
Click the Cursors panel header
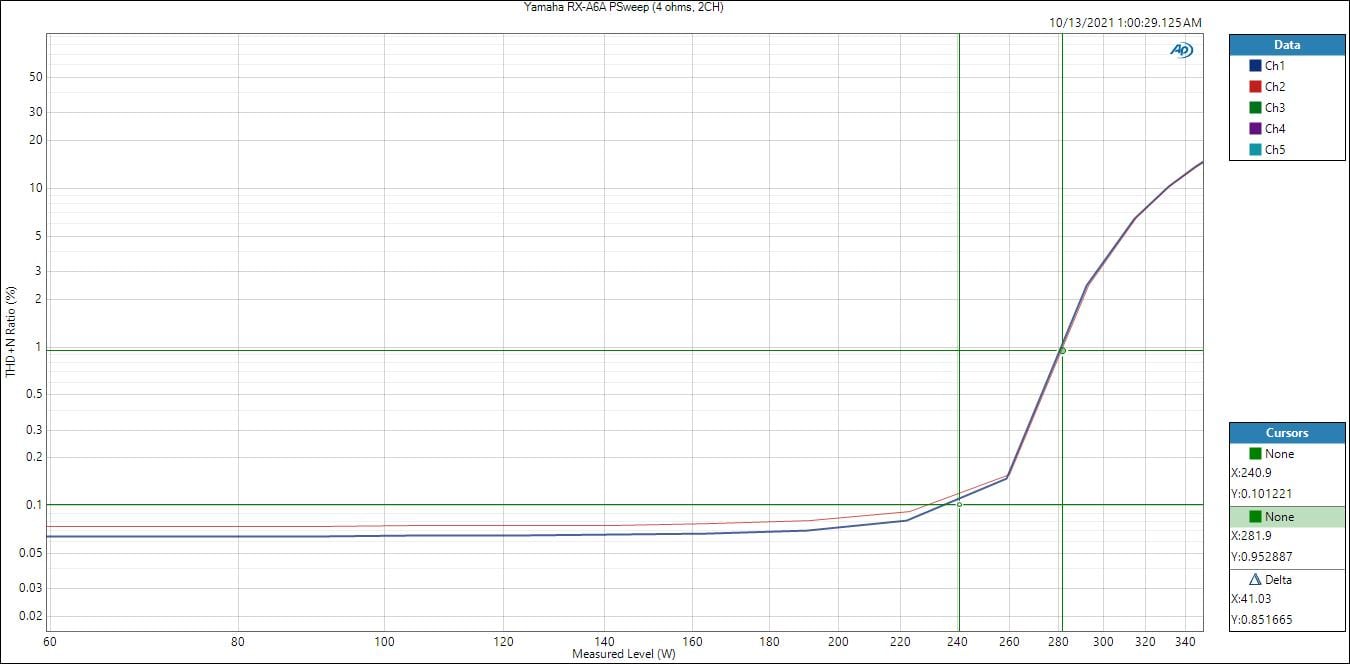coord(1287,433)
